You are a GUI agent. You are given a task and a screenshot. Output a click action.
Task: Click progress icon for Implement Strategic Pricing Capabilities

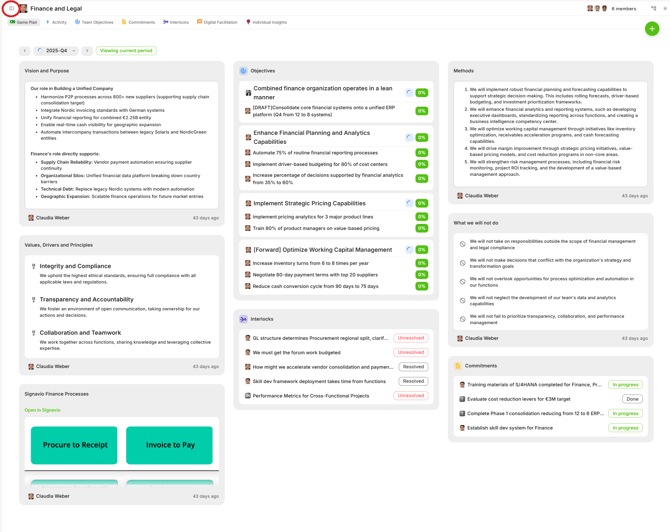pos(409,203)
